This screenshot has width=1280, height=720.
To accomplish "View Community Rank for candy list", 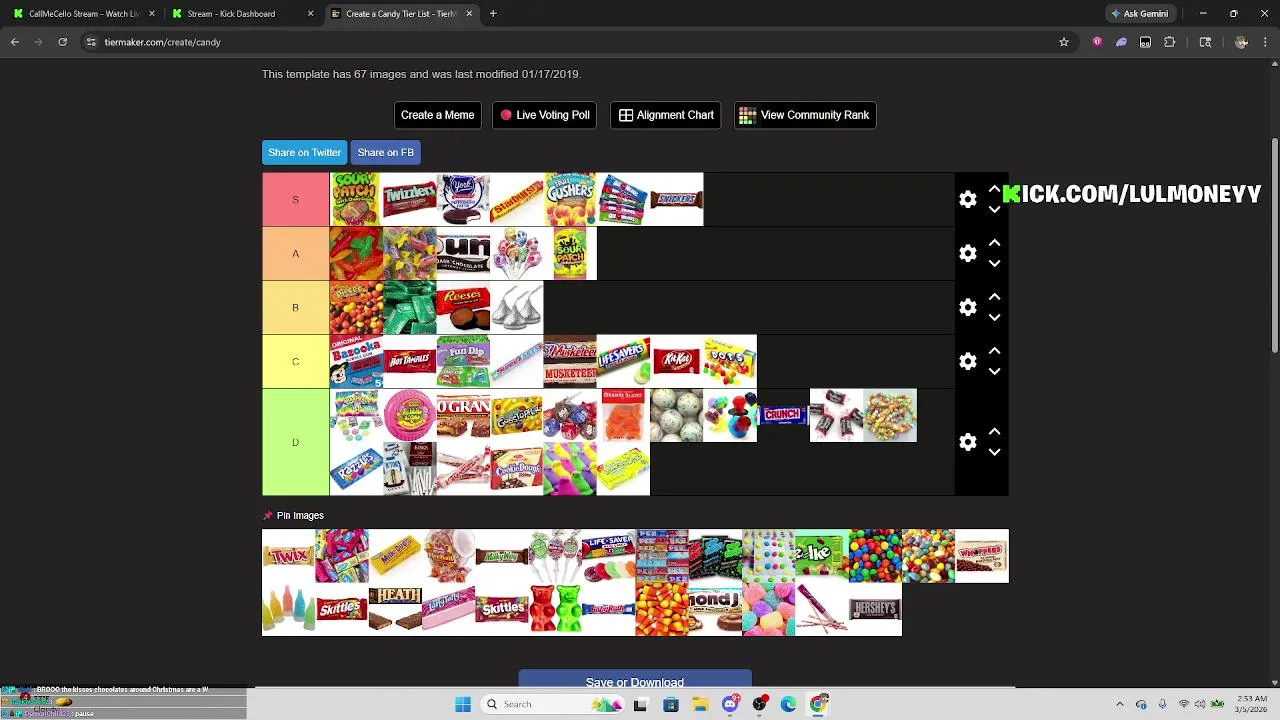I will click(805, 115).
